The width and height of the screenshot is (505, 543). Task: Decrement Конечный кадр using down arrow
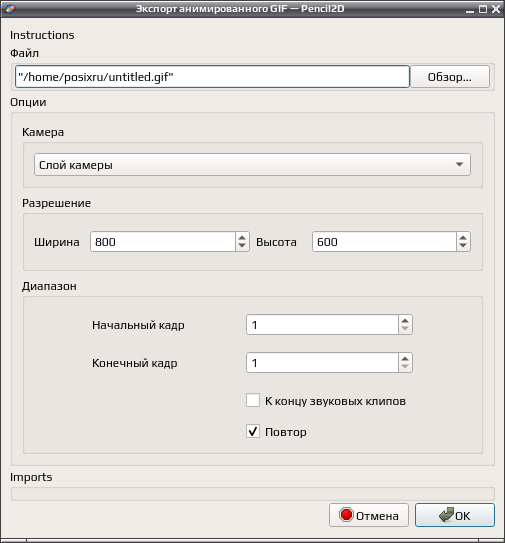coord(405,367)
